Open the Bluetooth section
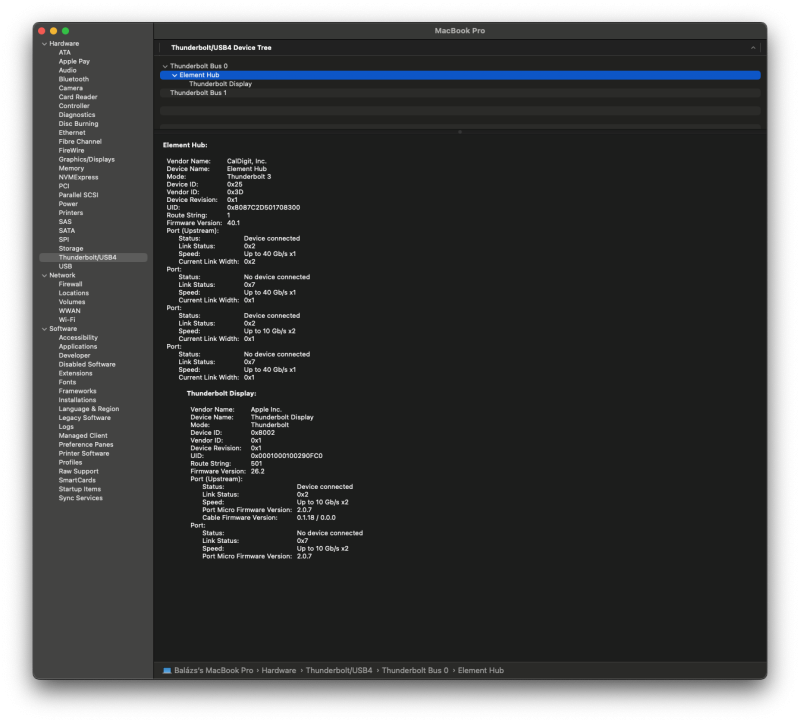Screen dimensions: 800x723 [x=73, y=79]
